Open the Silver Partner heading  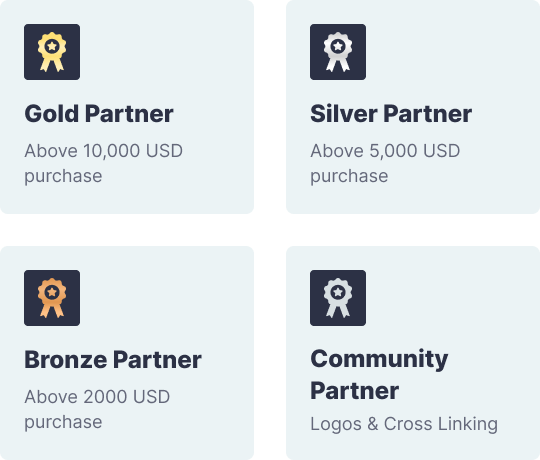391,114
